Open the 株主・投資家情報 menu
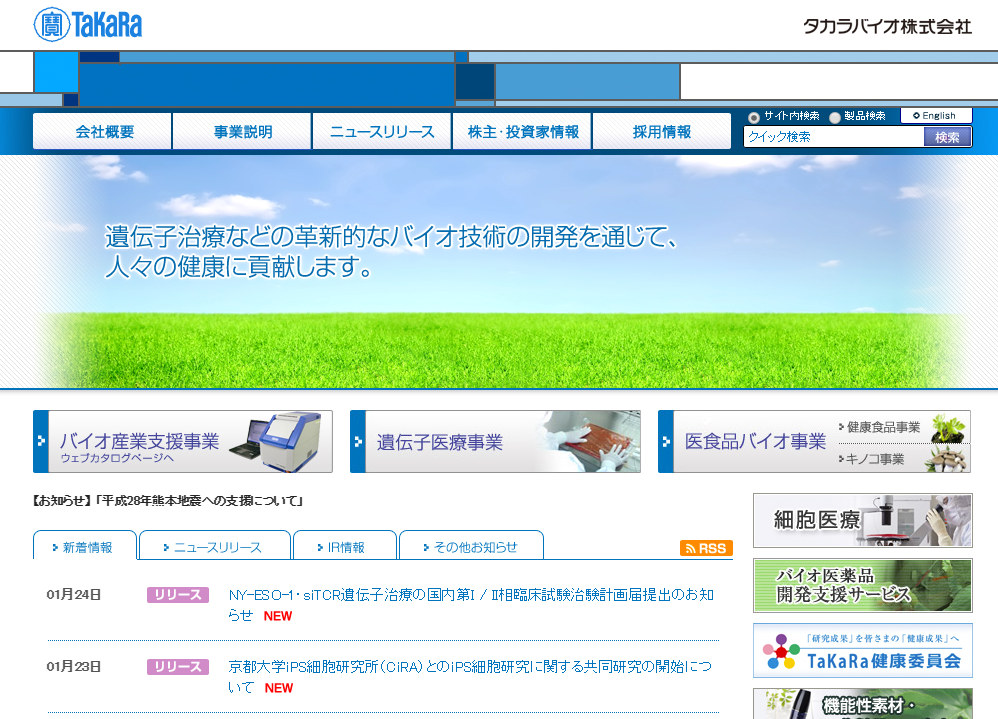 pyautogui.click(x=523, y=131)
